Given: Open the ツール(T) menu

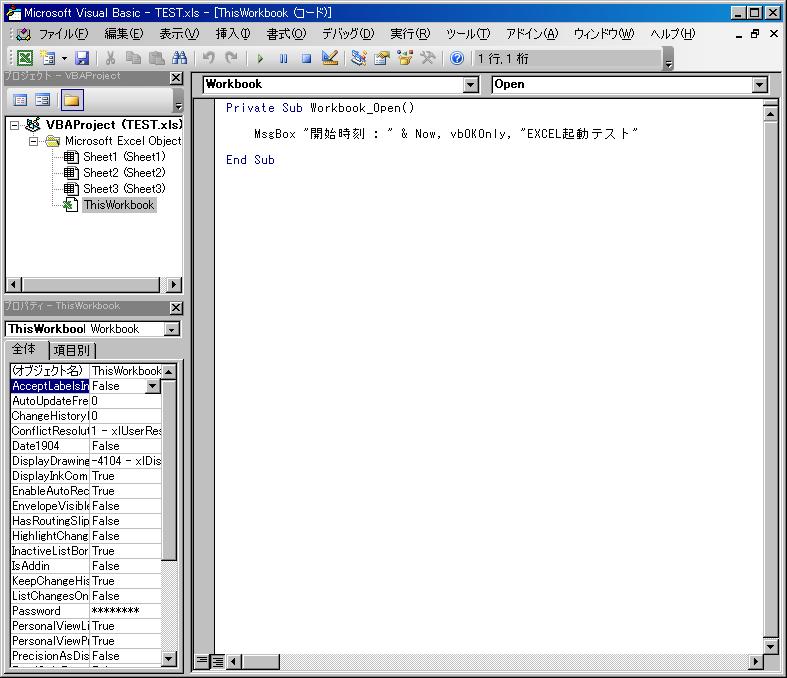Looking at the screenshot, I should [x=467, y=34].
